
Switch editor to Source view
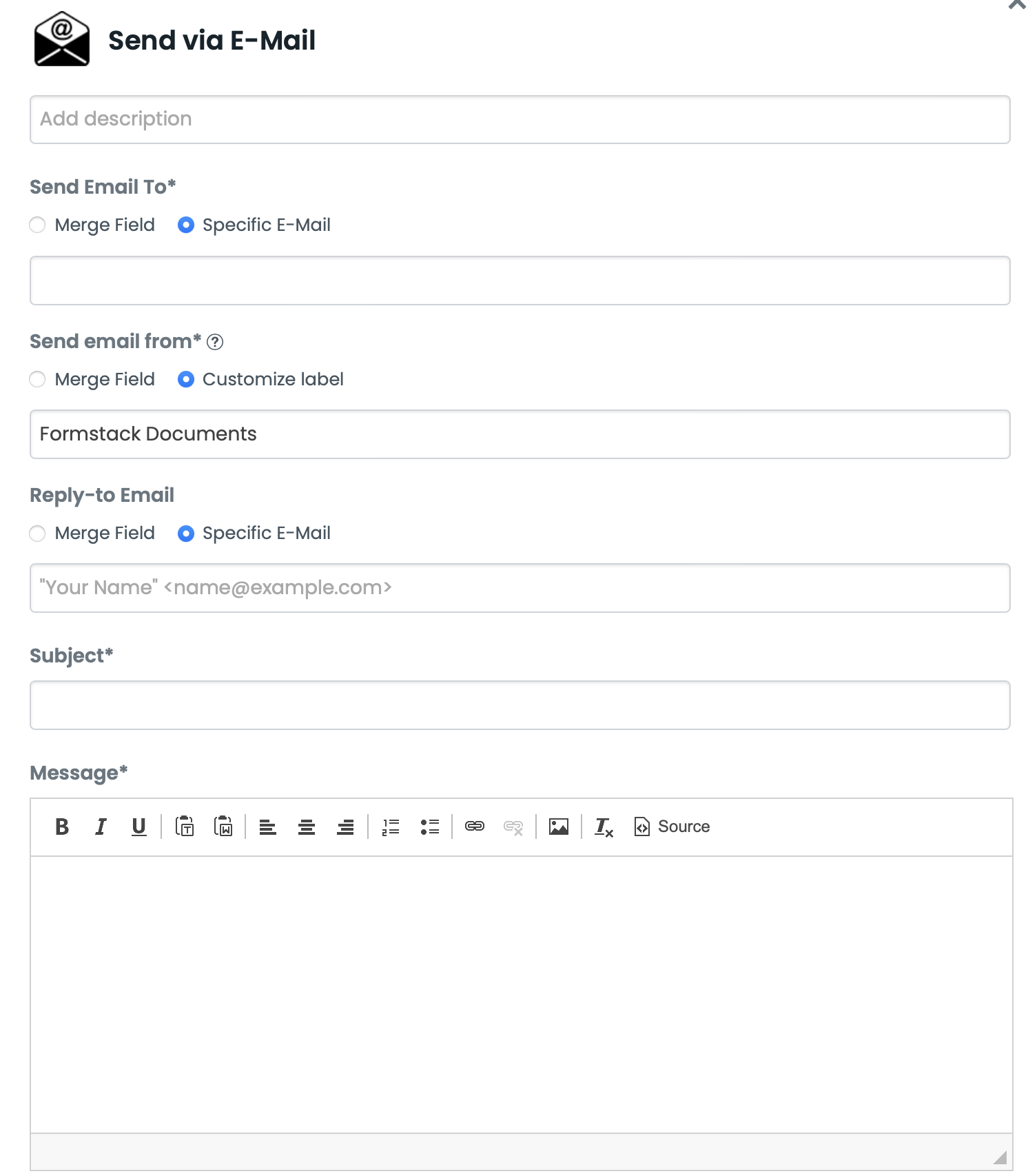point(672,827)
